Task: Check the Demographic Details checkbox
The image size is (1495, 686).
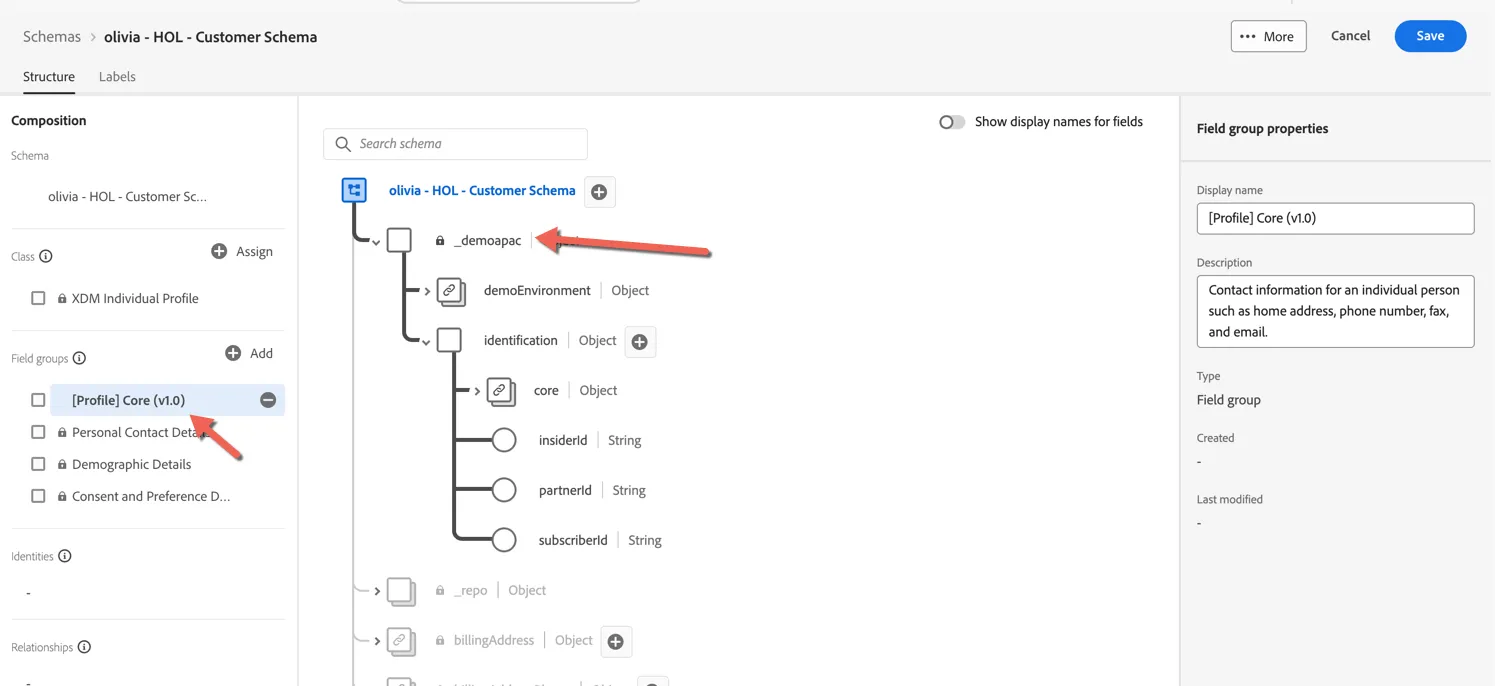Action: point(38,464)
